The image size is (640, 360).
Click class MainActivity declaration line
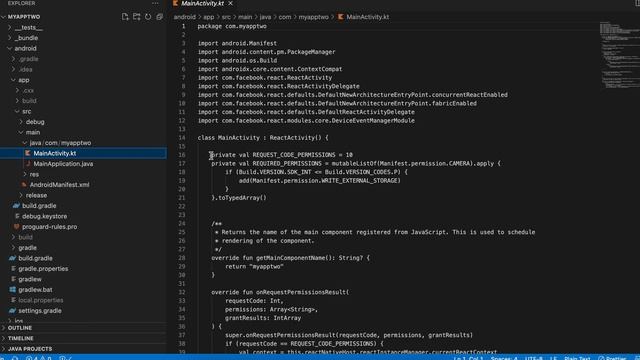(x=263, y=138)
